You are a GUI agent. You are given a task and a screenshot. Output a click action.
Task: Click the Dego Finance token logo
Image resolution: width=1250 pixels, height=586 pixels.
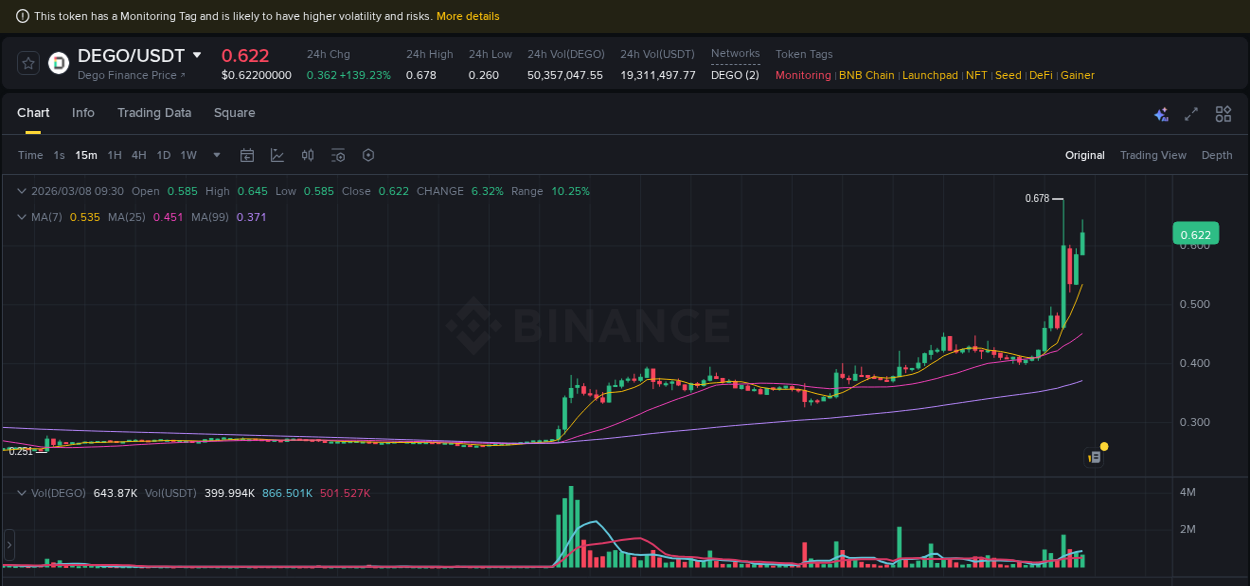click(57, 64)
